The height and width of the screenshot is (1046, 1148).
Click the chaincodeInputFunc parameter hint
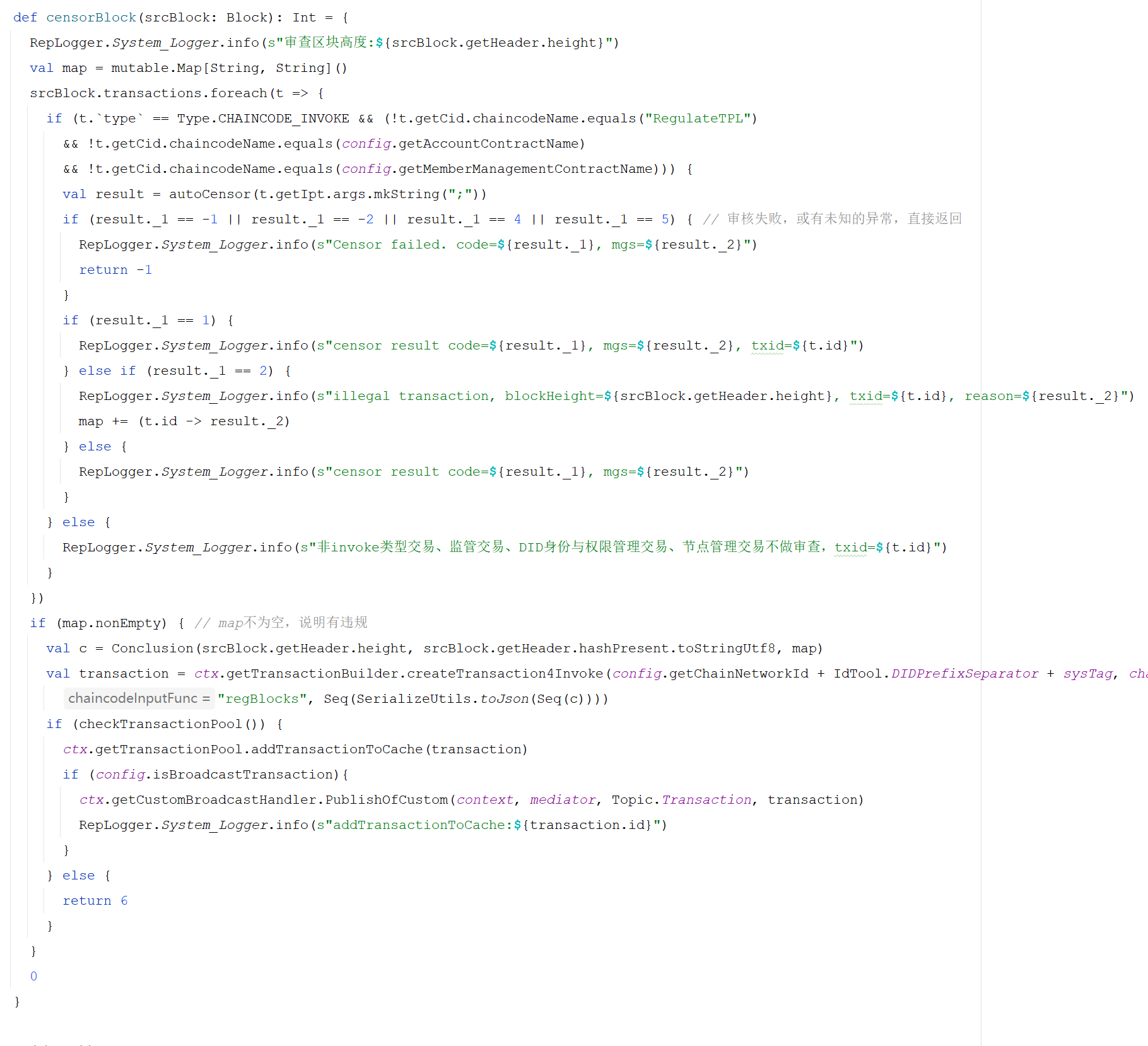coord(139,698)
